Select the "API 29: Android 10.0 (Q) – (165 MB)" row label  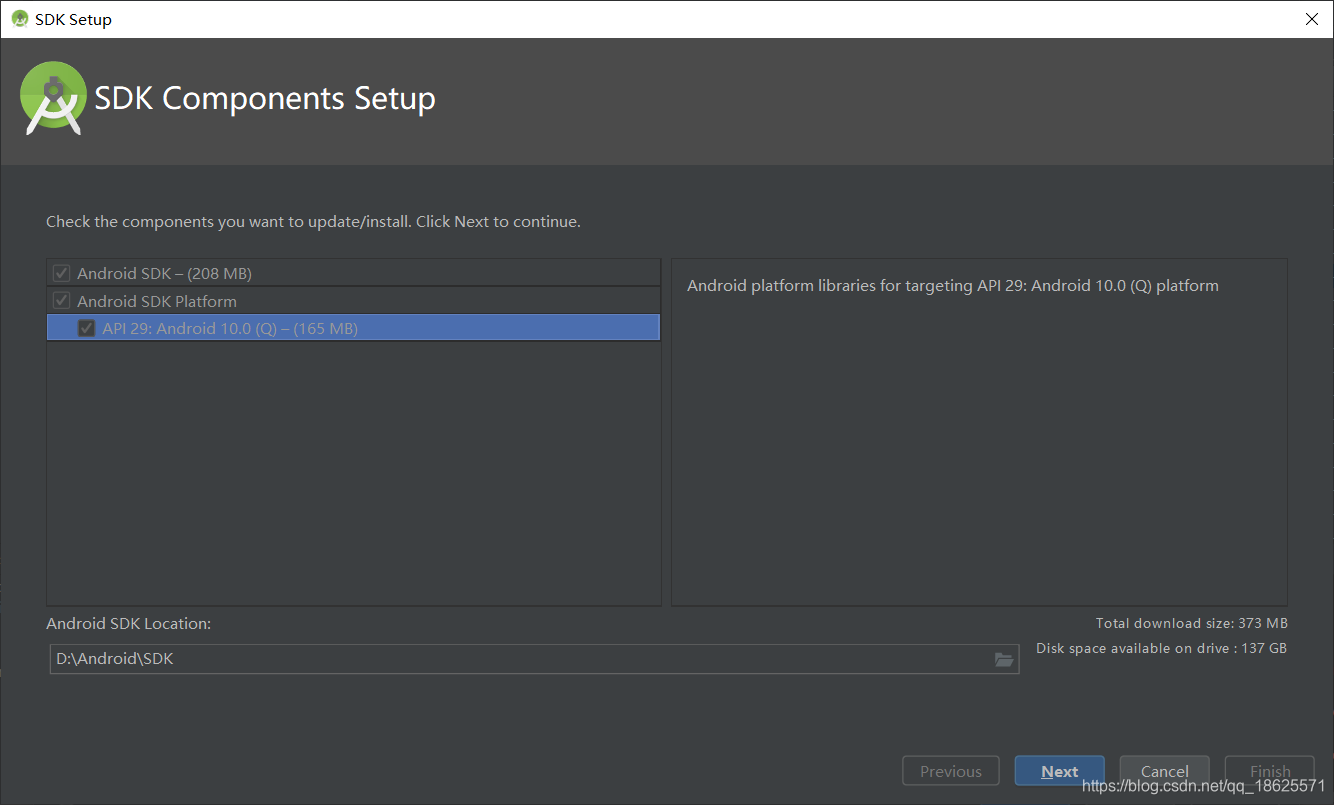230,328
